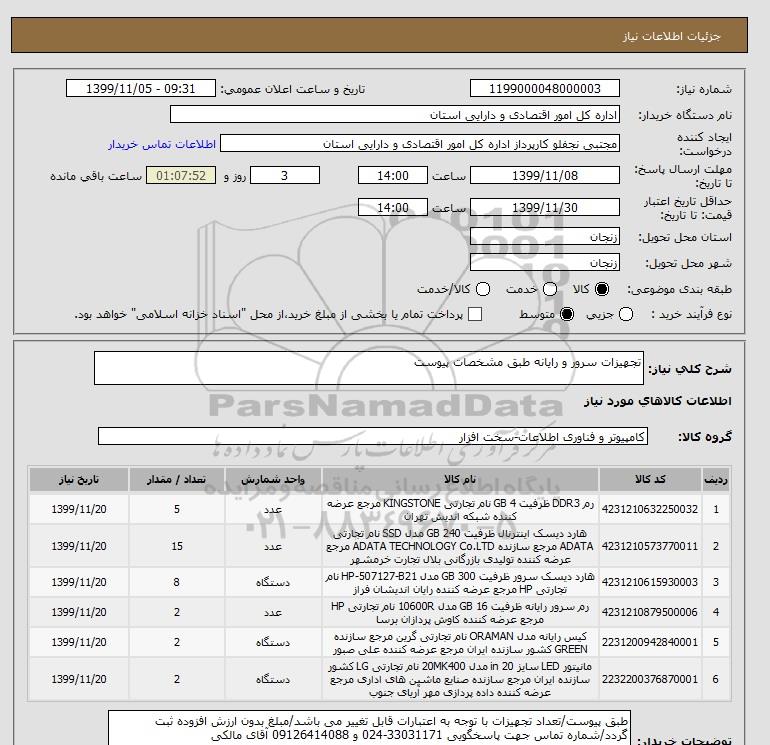Open the اطلاعات تماس خریدار link
The width and height of the screenshot is (770, 745).
(162, 144)
